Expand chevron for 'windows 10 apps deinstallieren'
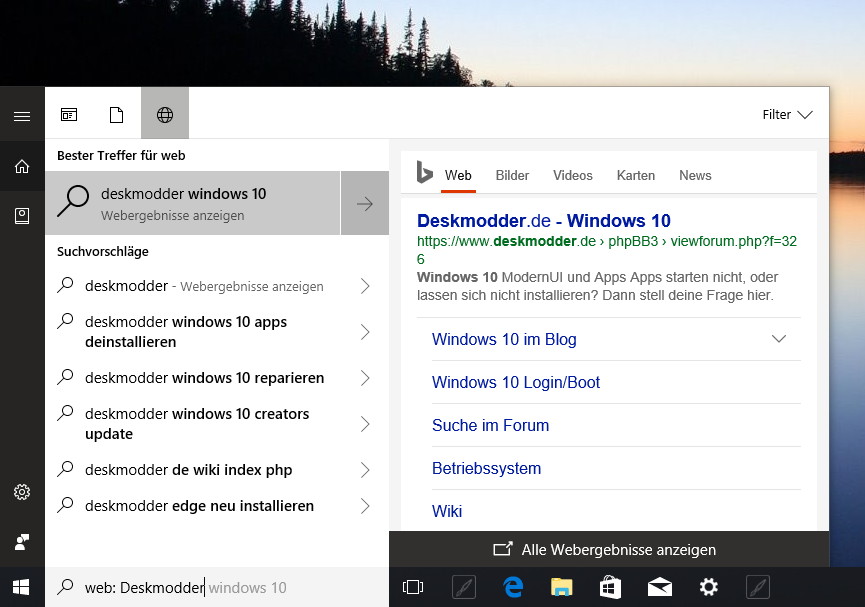Screen dimensions: 865x607 pyautogui.click(x=365, y=332)
